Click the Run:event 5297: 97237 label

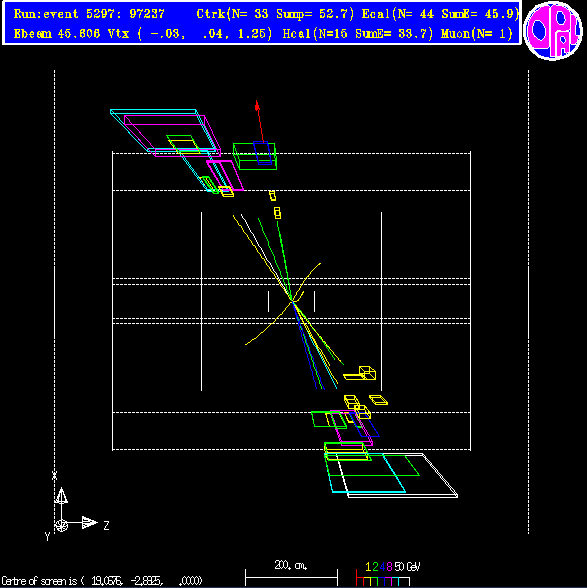[89, 14]
